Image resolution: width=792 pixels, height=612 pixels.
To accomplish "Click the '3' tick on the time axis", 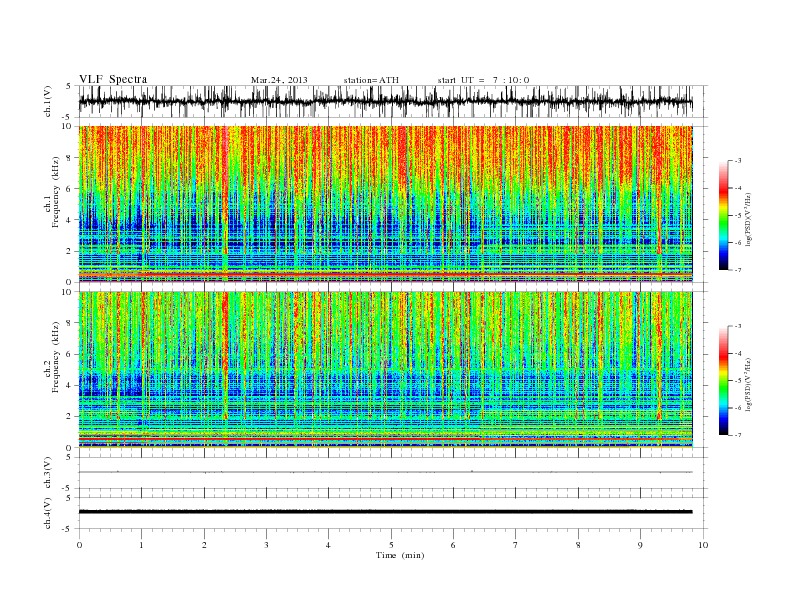I will (267, 545).
